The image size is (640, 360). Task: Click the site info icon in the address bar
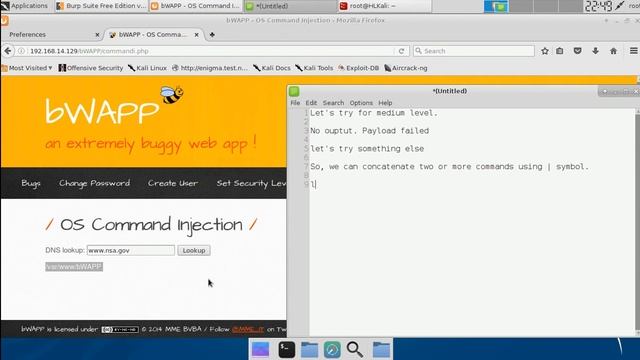click(22, 51)
